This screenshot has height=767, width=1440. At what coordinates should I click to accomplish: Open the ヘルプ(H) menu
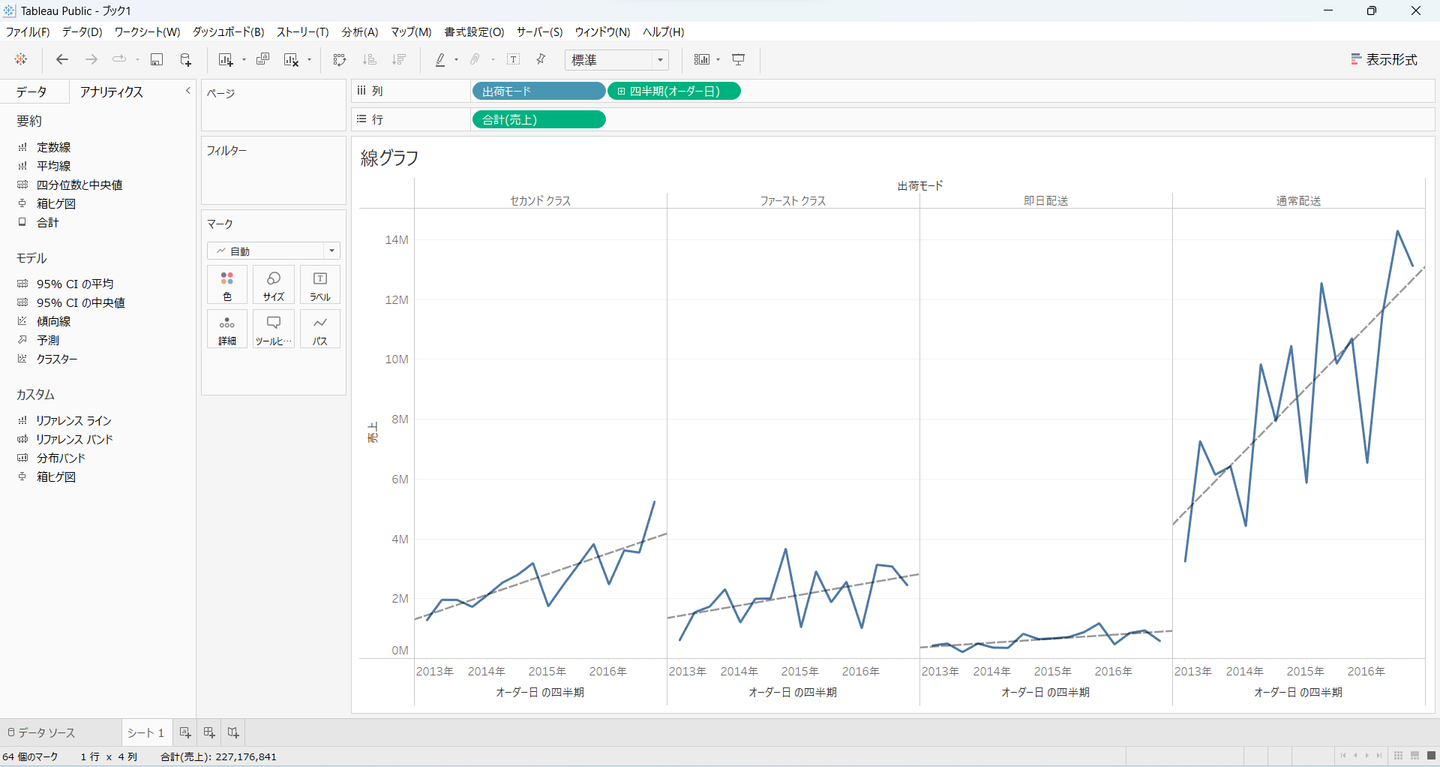pyautogui.click(x=663, y=32)
